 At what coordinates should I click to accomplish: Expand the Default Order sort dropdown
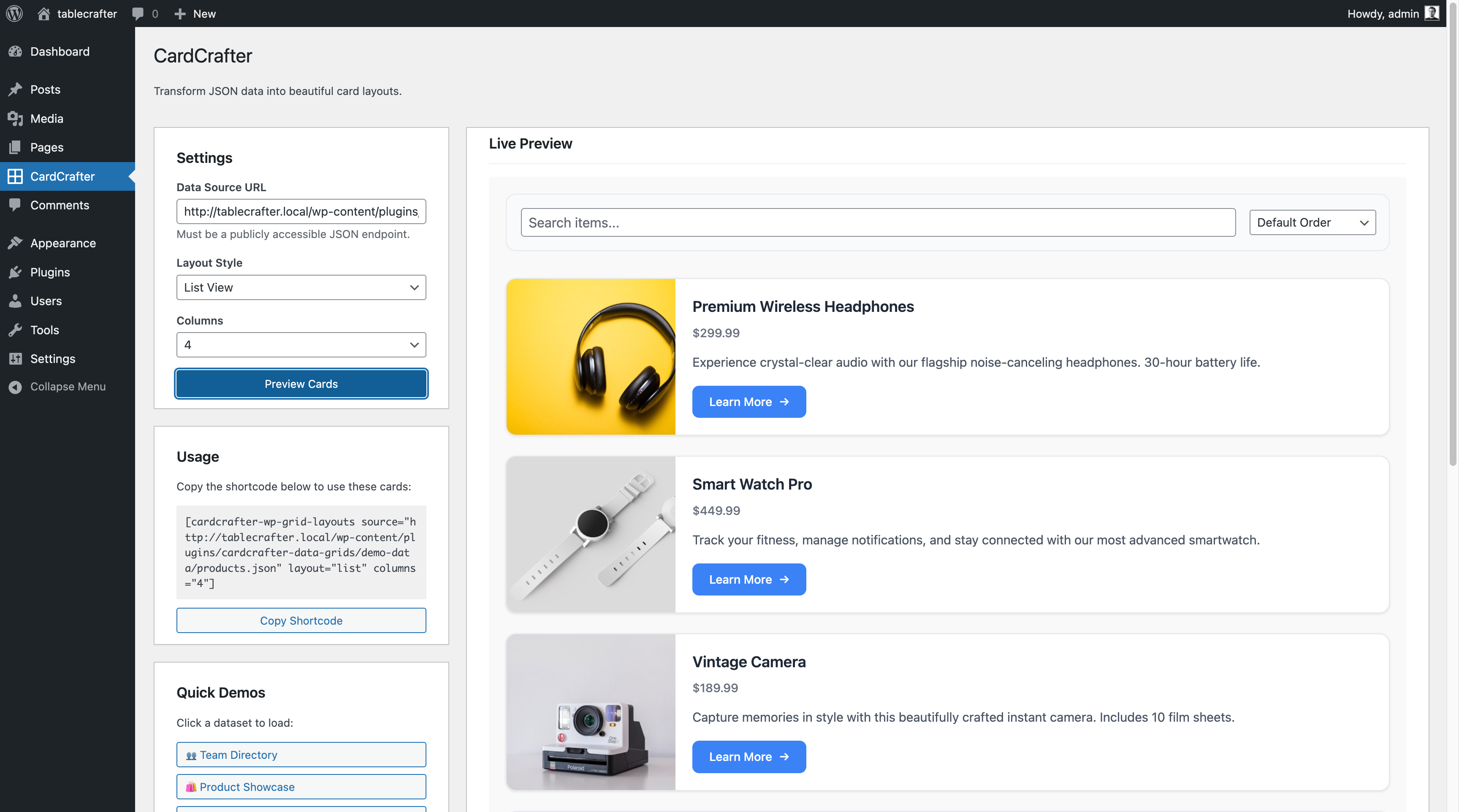[x=1312, y=222]
